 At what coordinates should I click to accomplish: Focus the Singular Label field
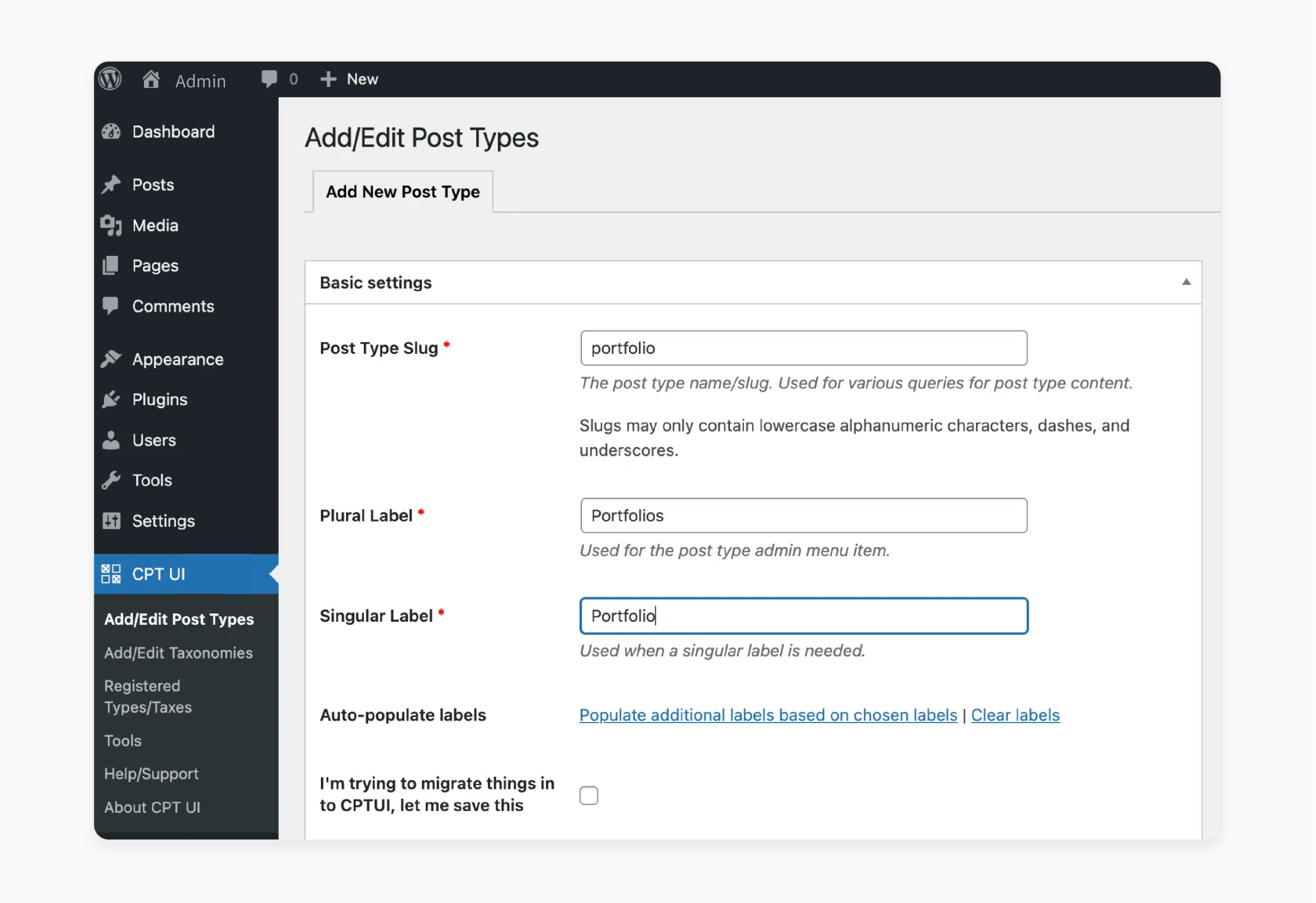click(803, 616)
